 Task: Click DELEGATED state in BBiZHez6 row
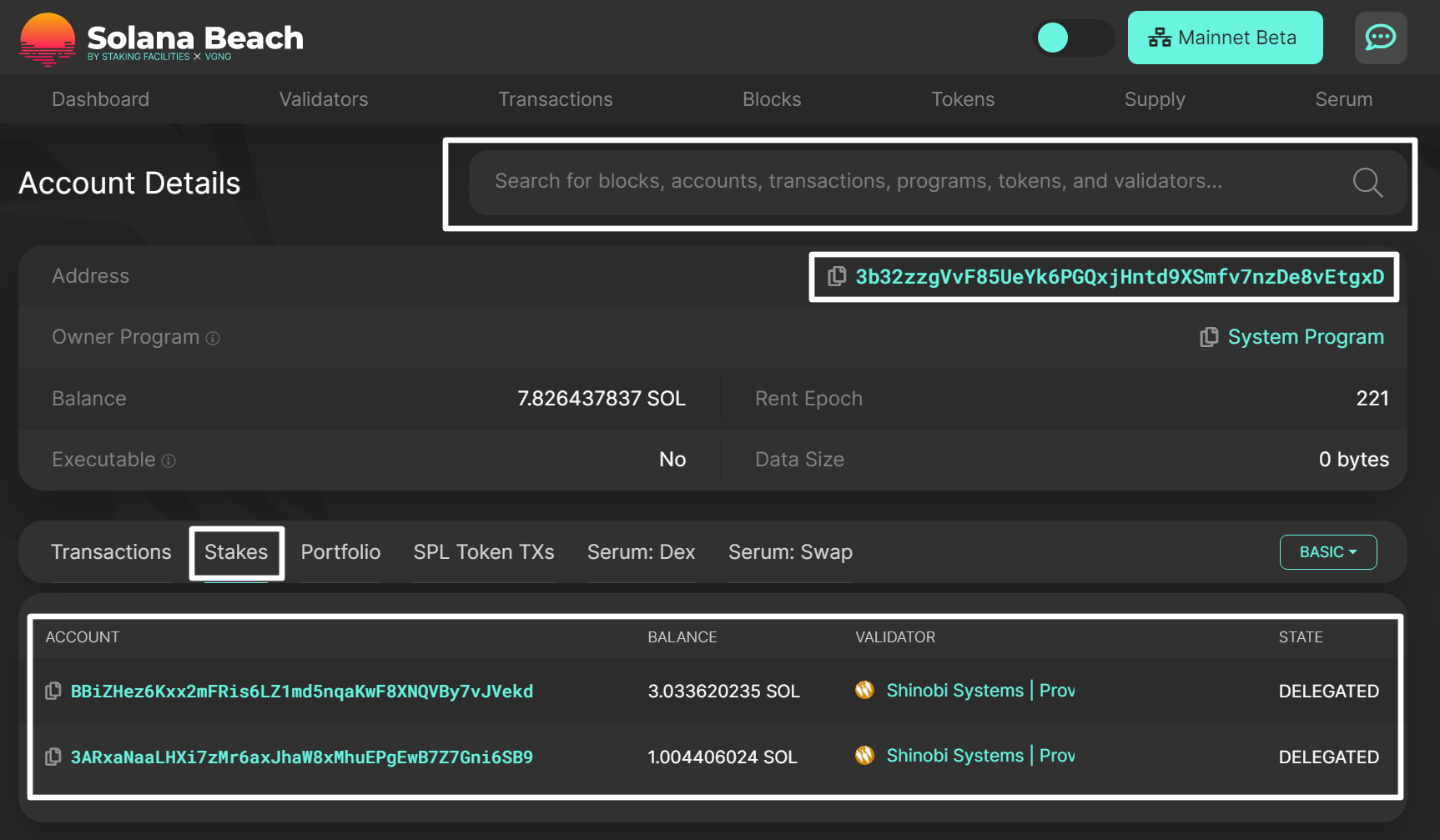(1329, 692)
